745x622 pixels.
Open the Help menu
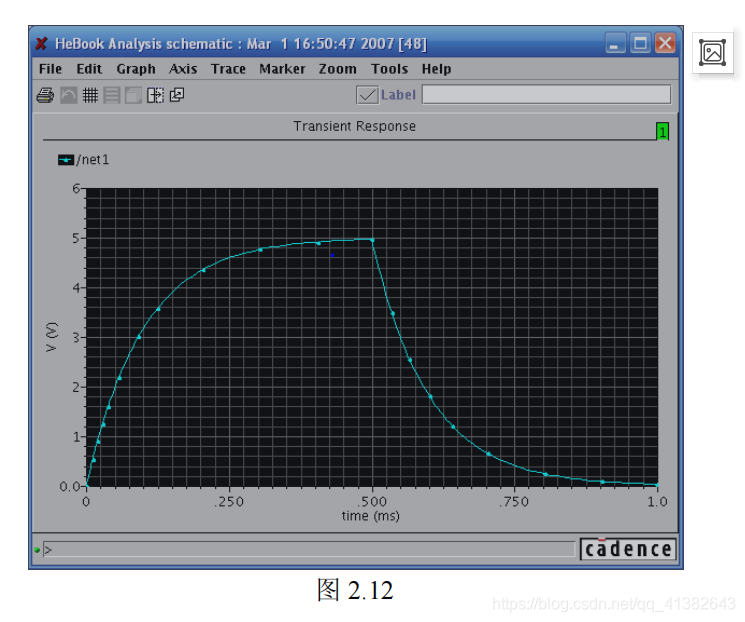pyautogui.click(x=436, y=69)
